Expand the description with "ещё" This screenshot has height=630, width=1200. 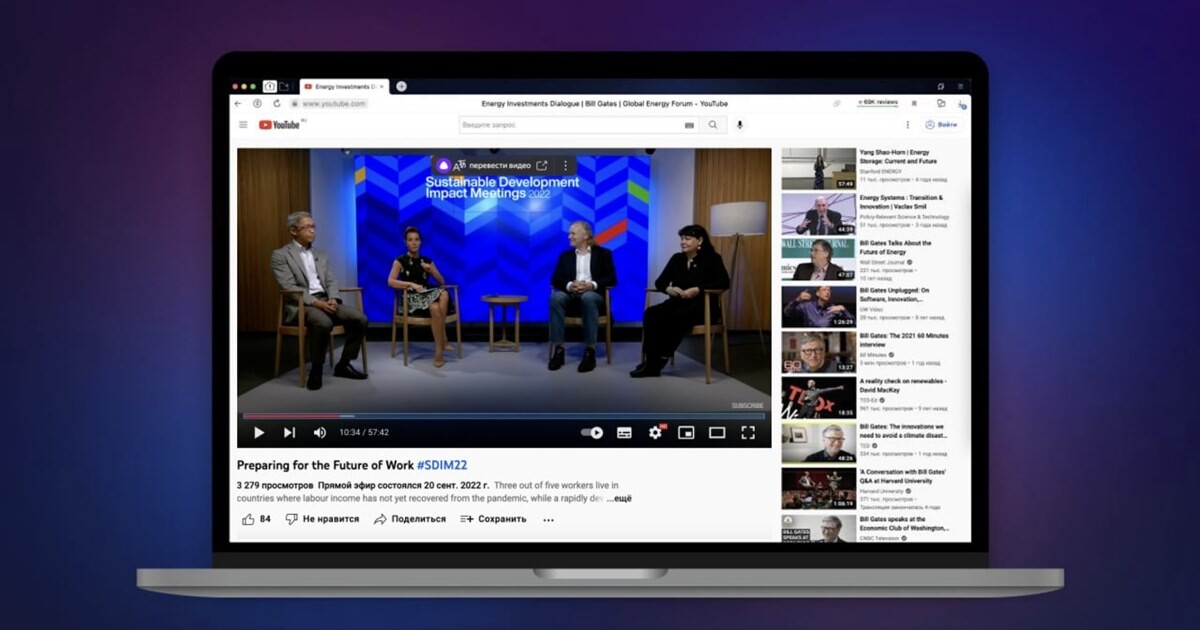tap(620, 498)
